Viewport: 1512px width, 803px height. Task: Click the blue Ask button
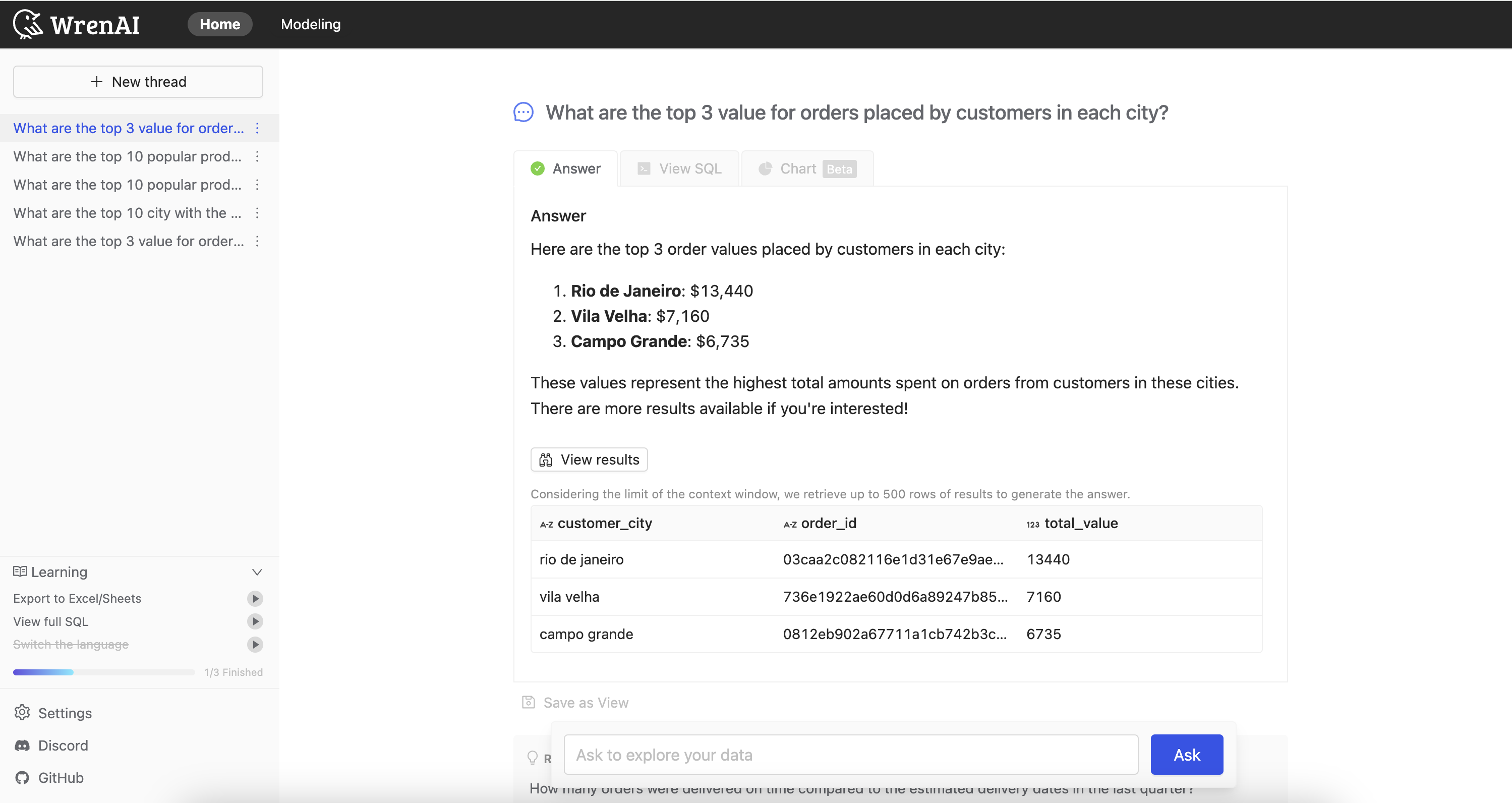[x=1186, y=755]
